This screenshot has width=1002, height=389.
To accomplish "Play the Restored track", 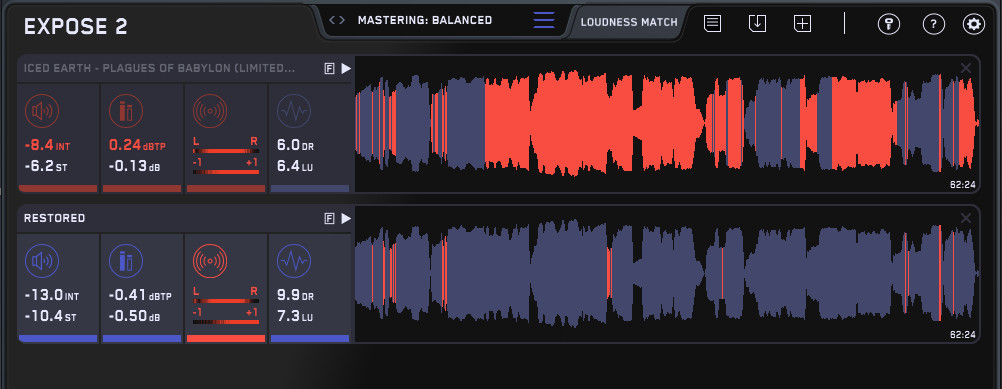I will pos(346,219).
